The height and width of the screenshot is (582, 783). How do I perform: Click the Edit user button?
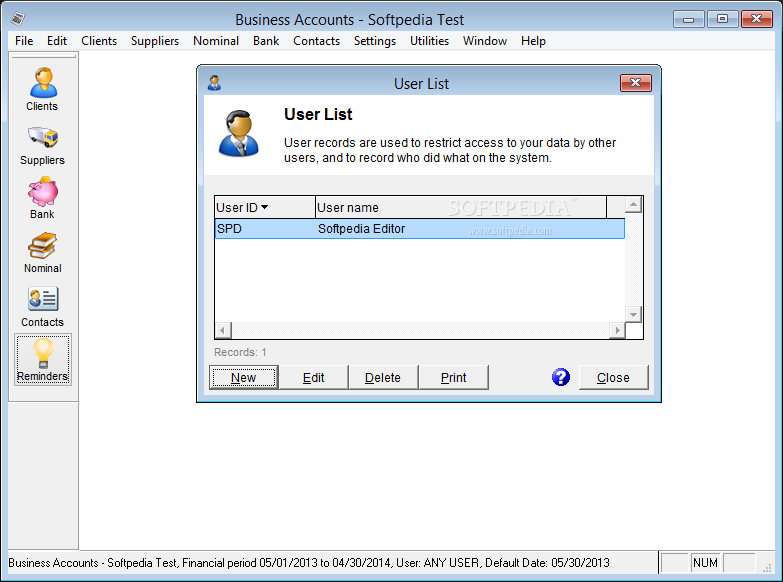314,377
